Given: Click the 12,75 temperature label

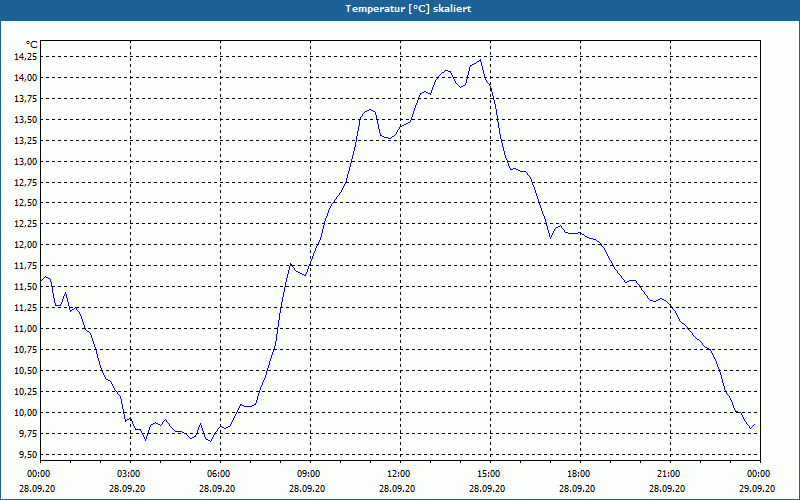Looking at the screenshot, I should coord(26,182).
